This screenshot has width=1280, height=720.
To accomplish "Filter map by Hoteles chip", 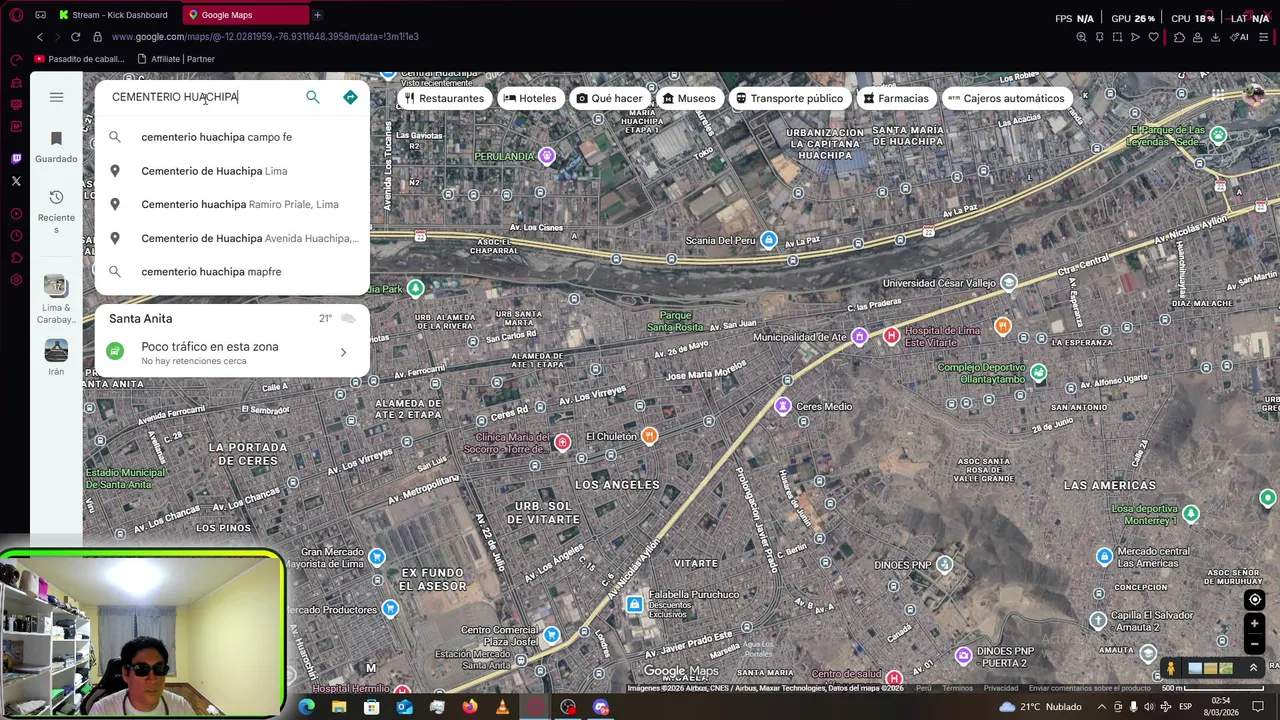I will tap(530, 98).
